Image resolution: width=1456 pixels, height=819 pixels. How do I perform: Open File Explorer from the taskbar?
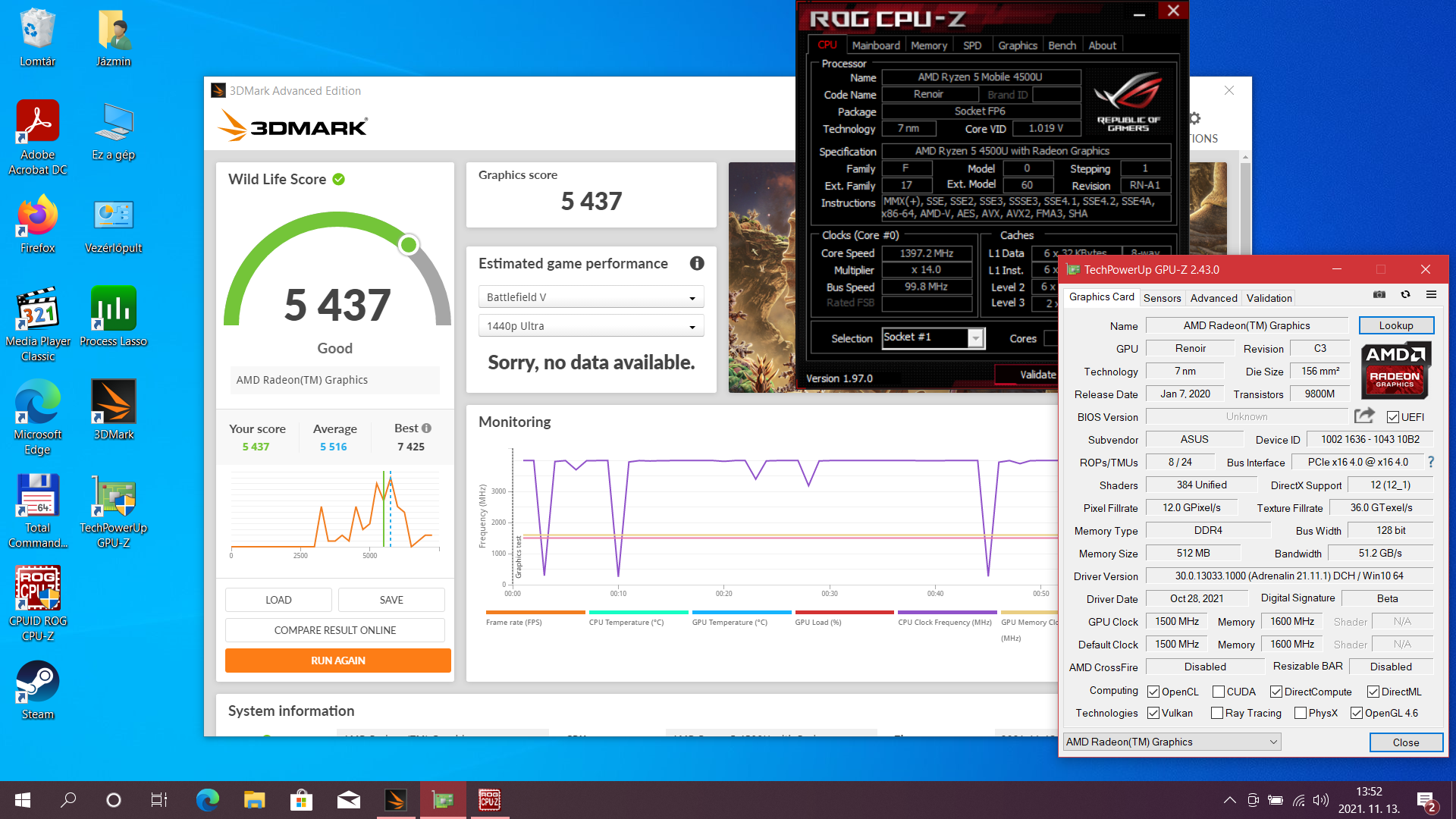(254, 800)
